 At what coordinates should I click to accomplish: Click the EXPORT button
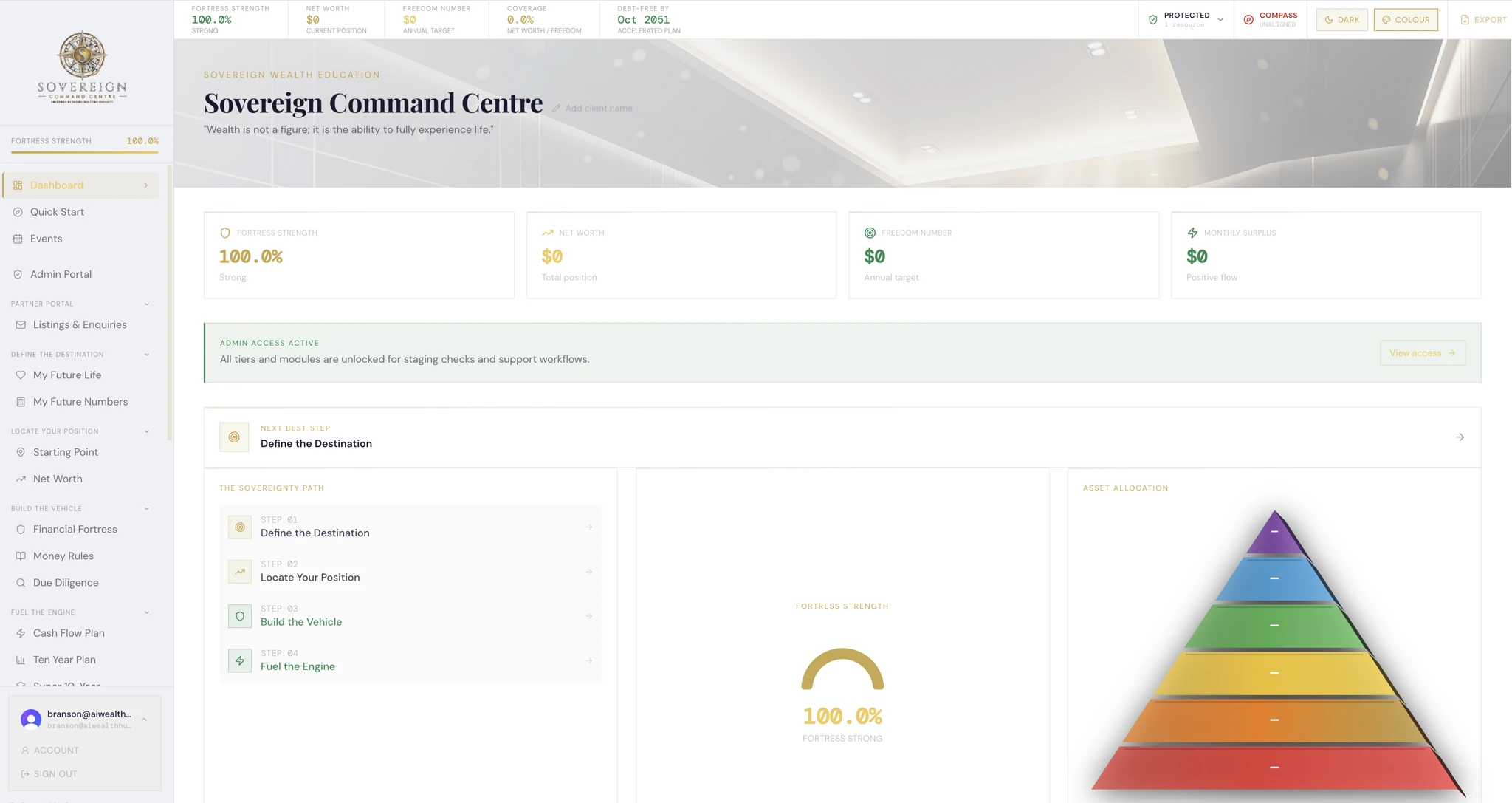pyautogui.click(x=1483, y=20)
